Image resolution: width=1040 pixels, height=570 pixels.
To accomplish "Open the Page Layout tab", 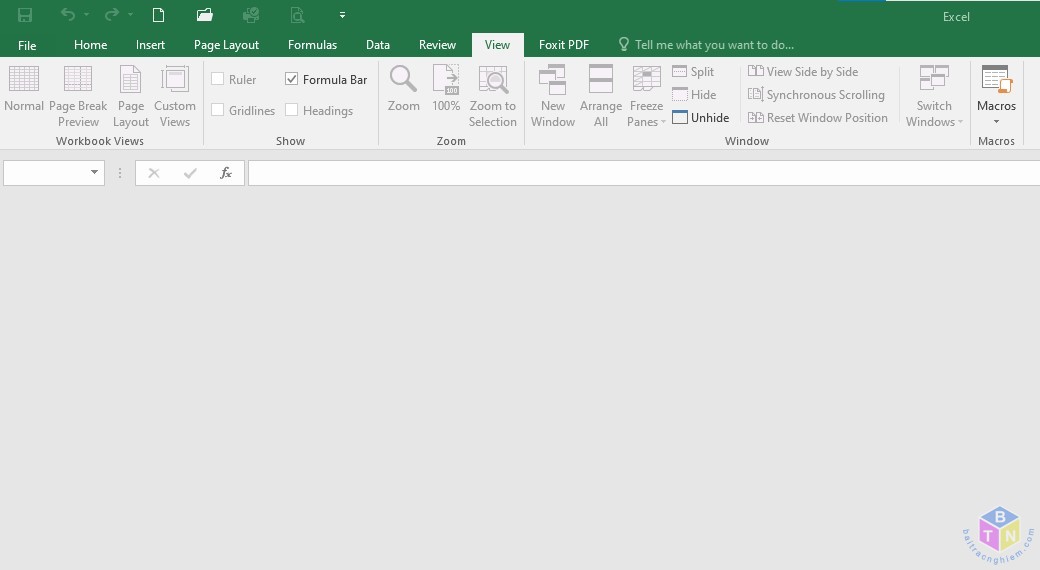I will click(226, 45).
